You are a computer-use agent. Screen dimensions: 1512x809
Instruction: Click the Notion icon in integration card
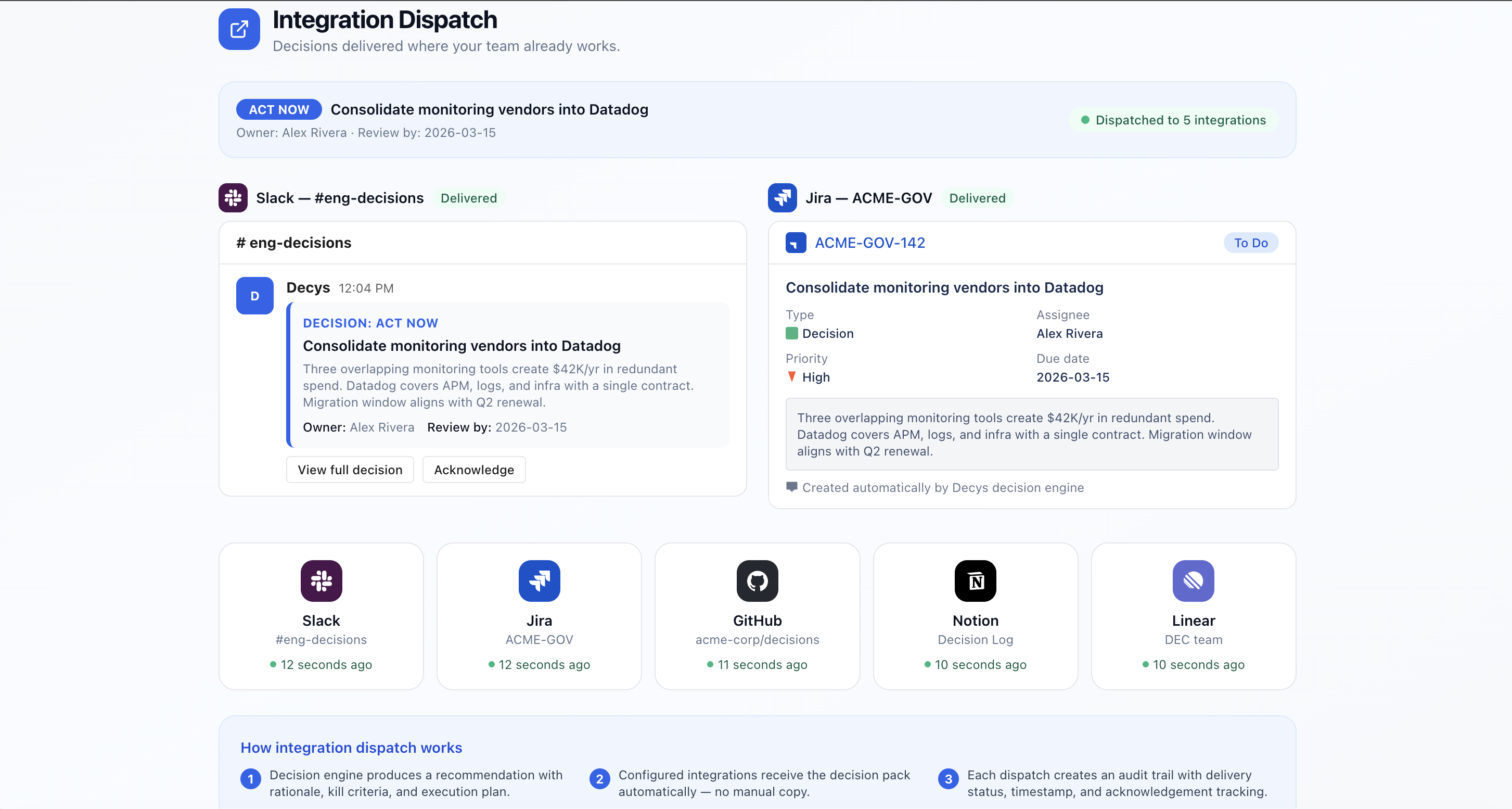pyautogui.click(x=975, y=580)
